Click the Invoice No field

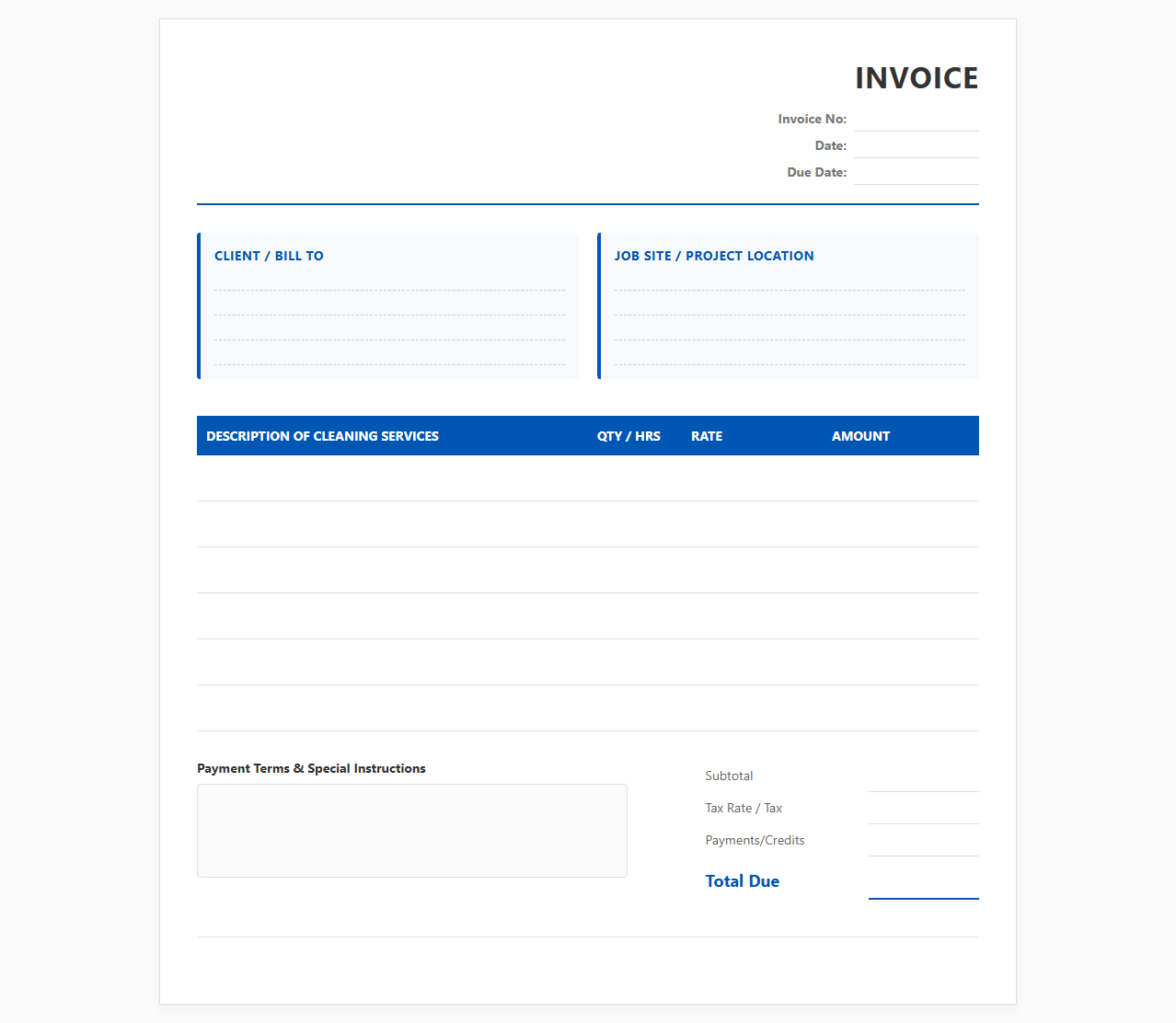pos(916,120)
